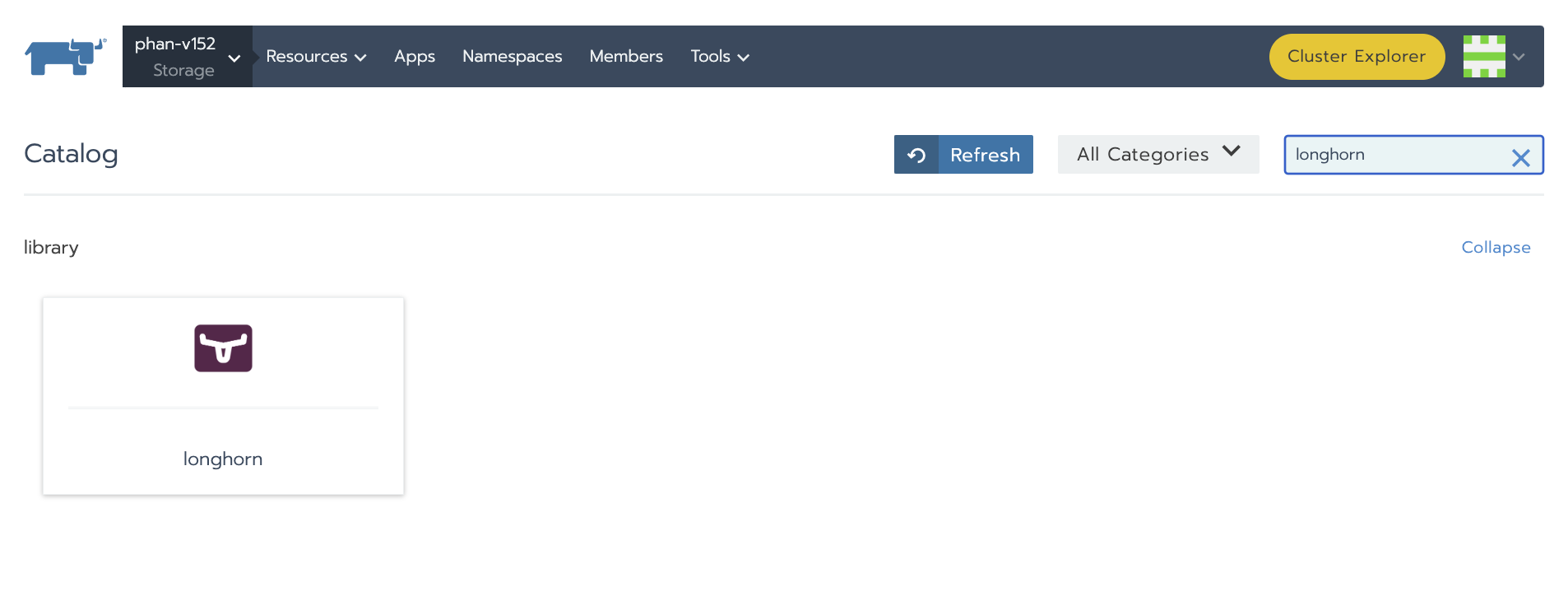Click into the longhorn search field
This screenshot has height=601, width=1568.
(x=1394, y=155)
